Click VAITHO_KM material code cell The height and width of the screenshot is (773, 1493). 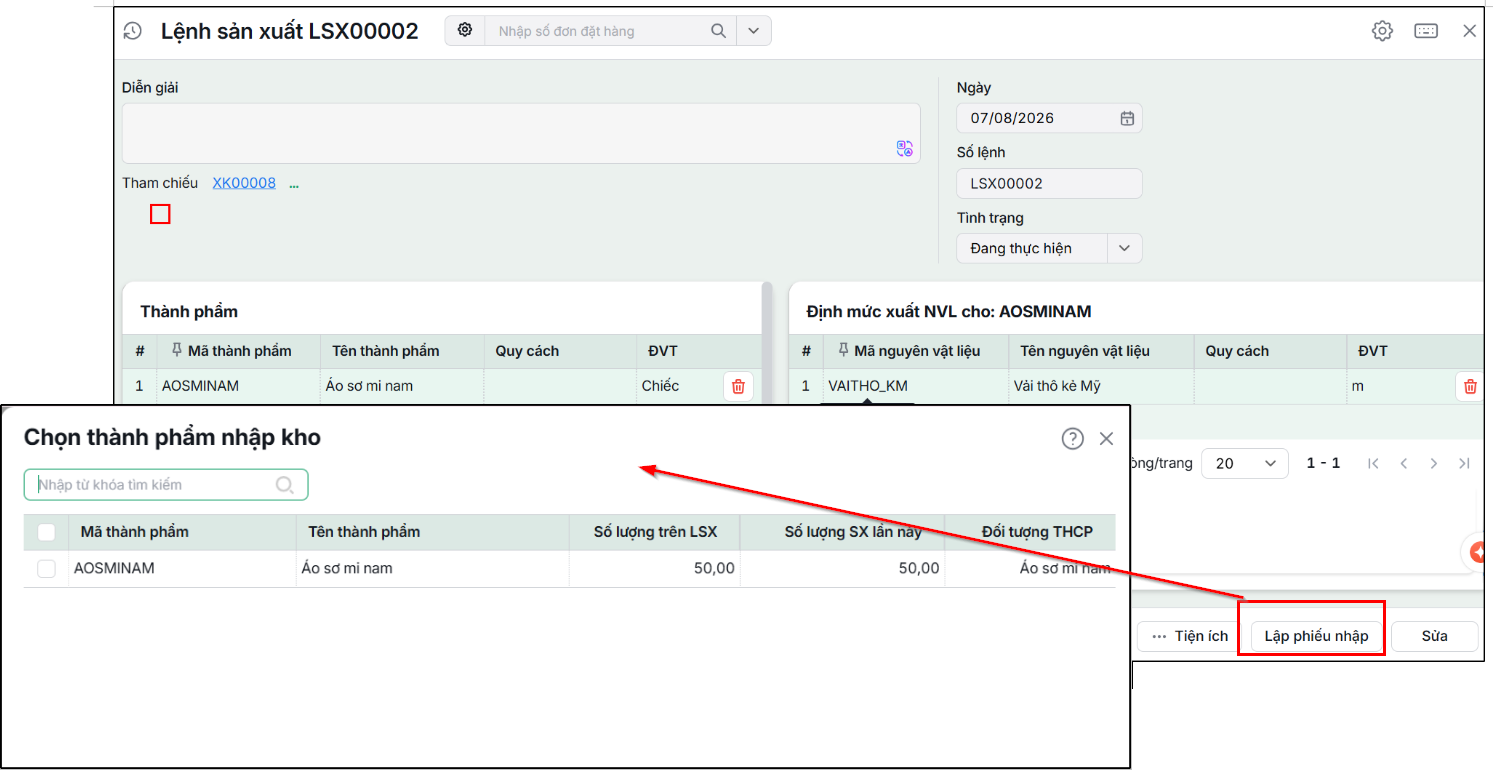point(916,386)
